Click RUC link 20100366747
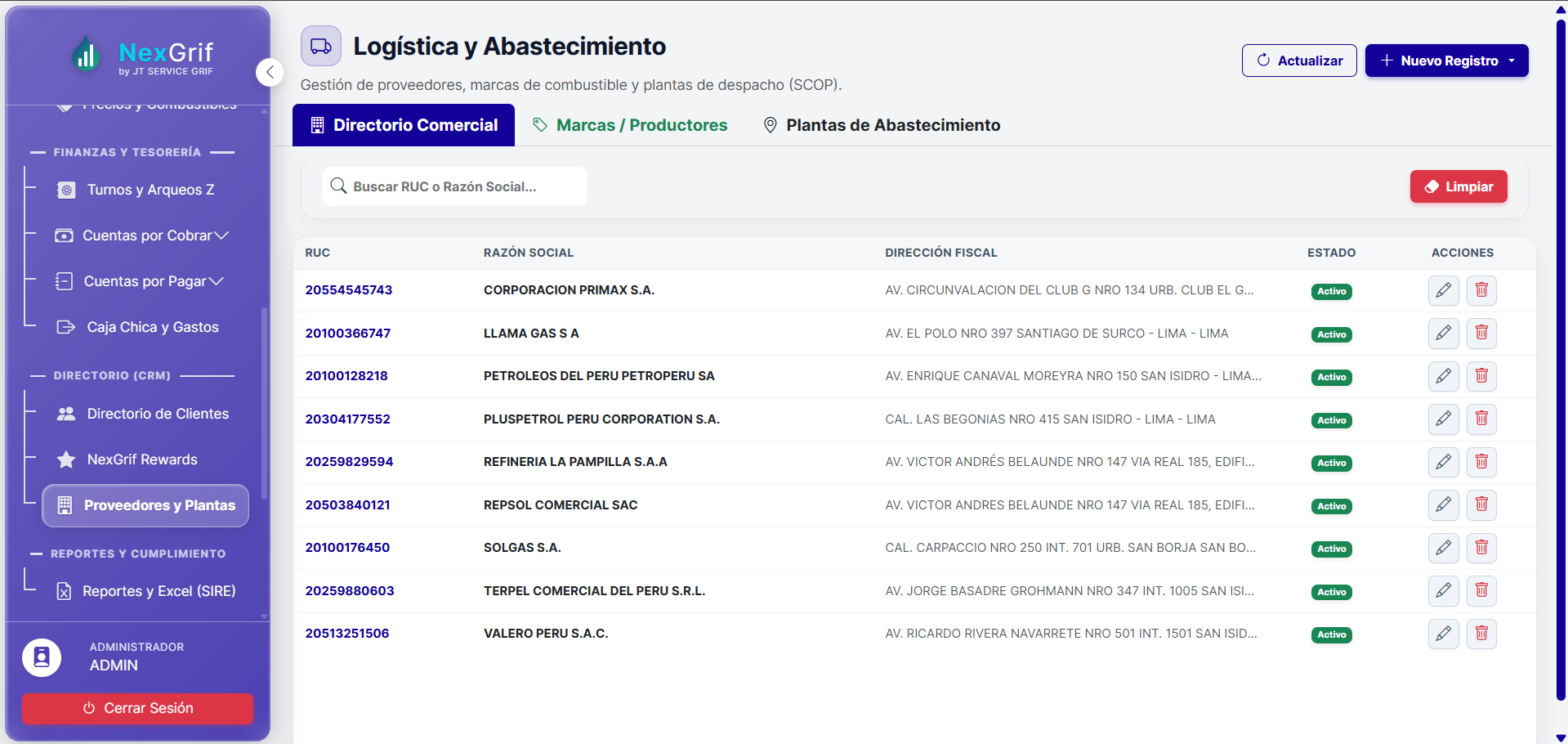 (x=348, y=334)
